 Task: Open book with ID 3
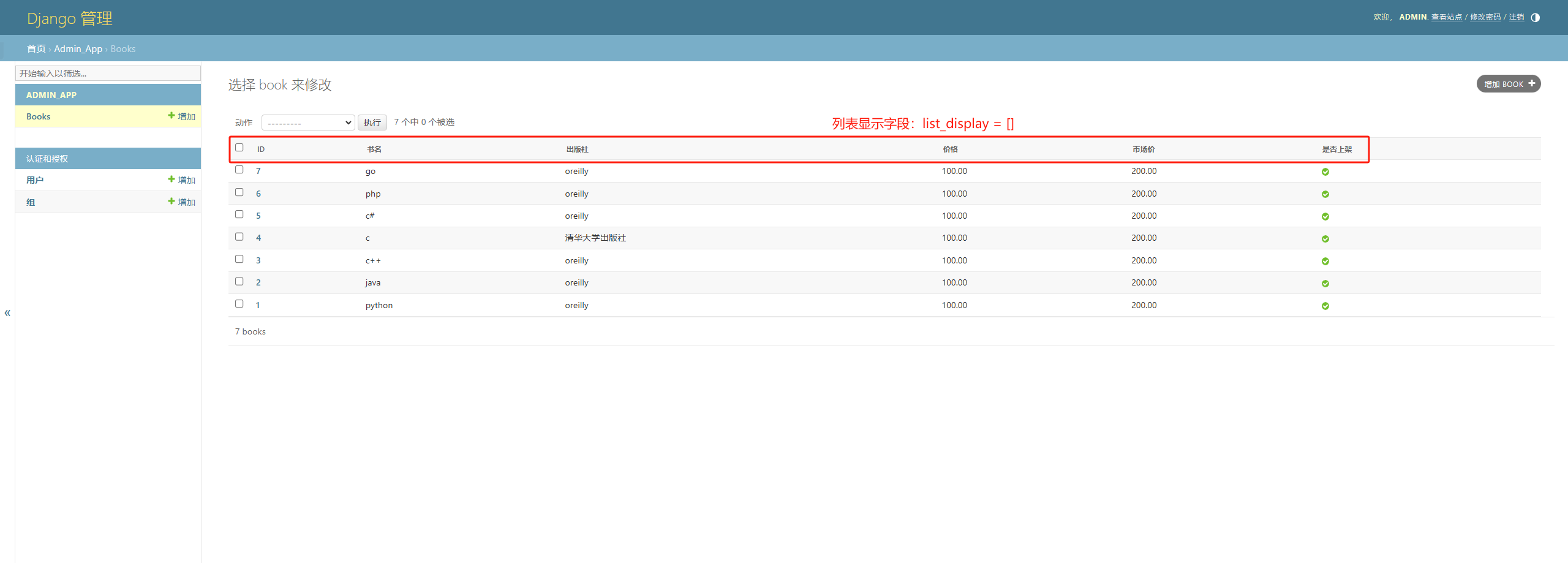point(258,260)
